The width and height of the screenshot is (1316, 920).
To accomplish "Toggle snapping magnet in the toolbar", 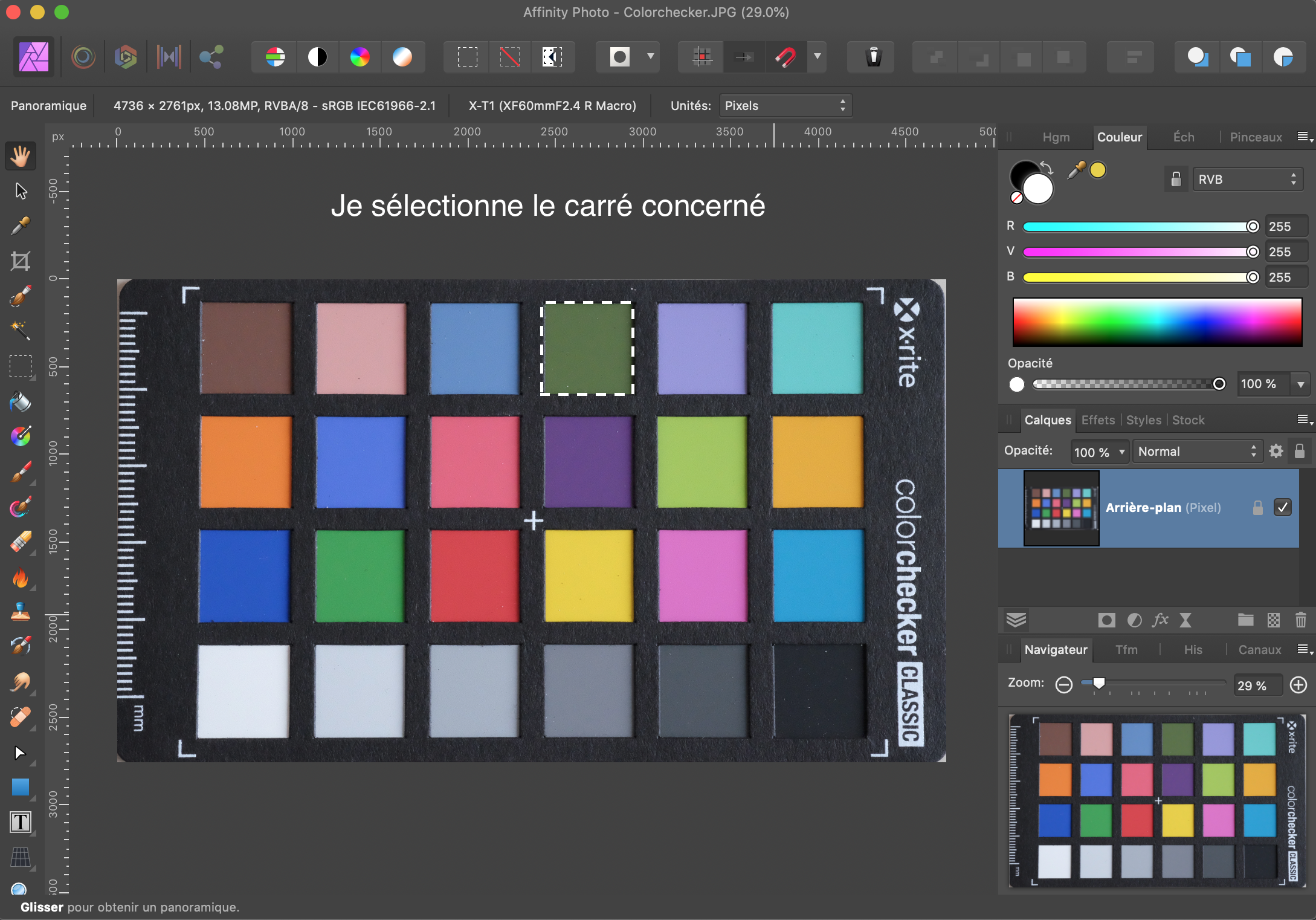I will pos(785,57).
